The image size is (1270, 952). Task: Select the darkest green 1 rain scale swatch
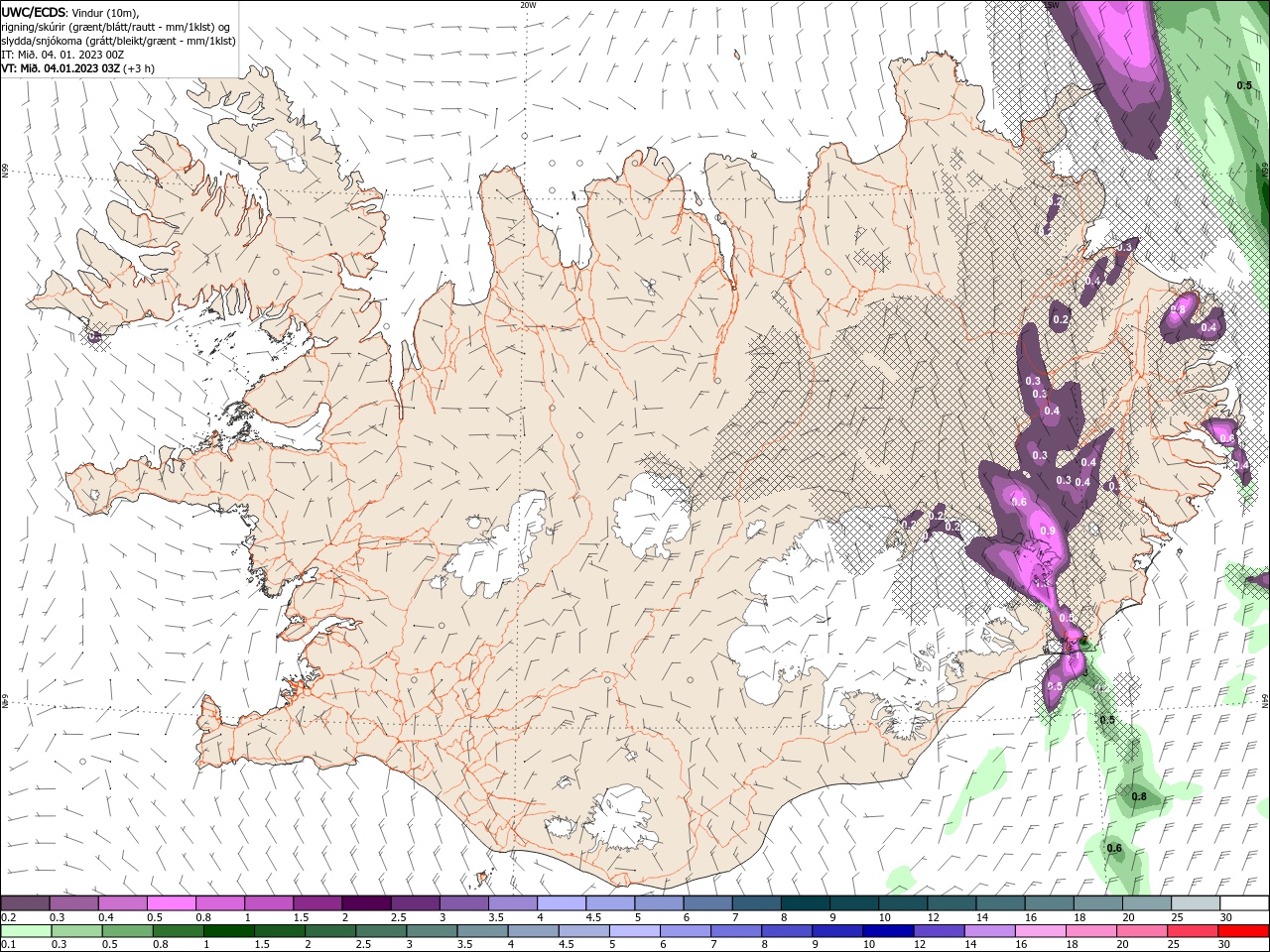[229, 931]
